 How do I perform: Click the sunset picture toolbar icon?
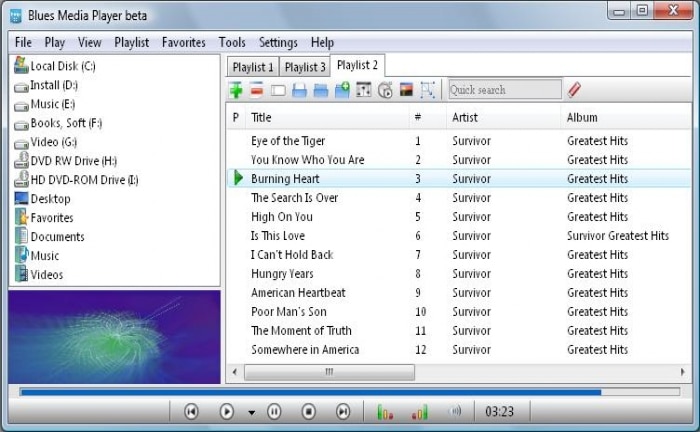pyautogui.click(x=406, y=89)
